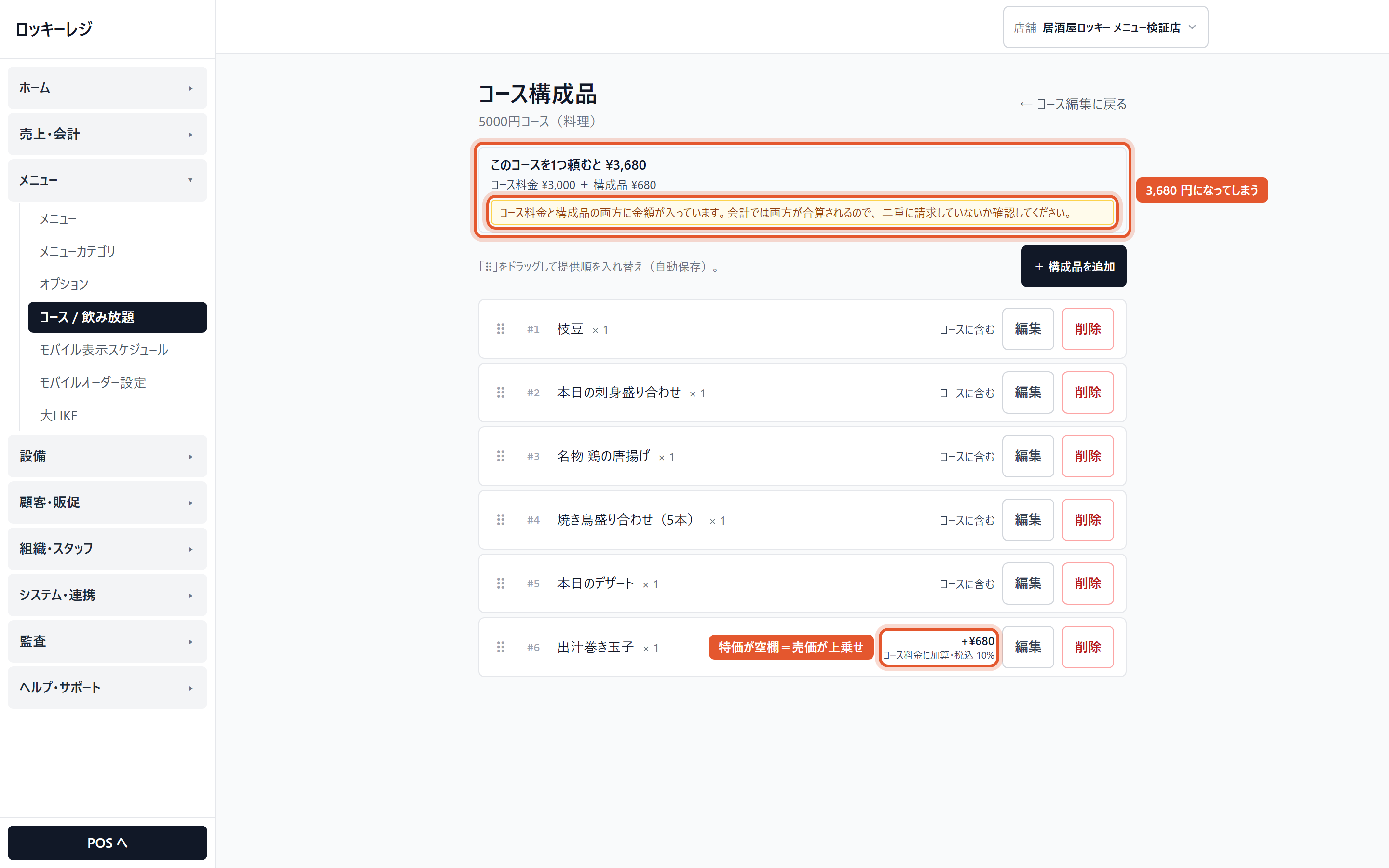
Task: Click コースに含む label on 本日のデザート row
Action: tap(967, 584)
